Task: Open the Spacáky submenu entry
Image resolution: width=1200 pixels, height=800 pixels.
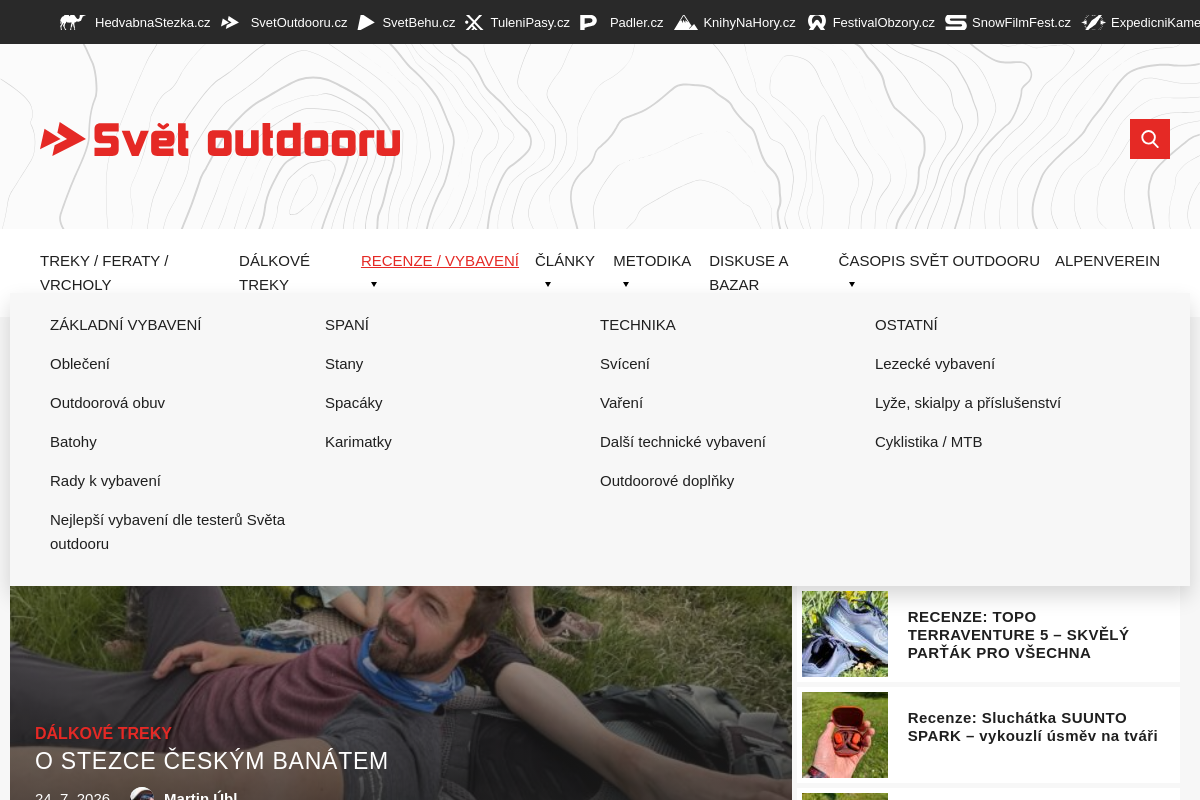Action: coord(354,402)
